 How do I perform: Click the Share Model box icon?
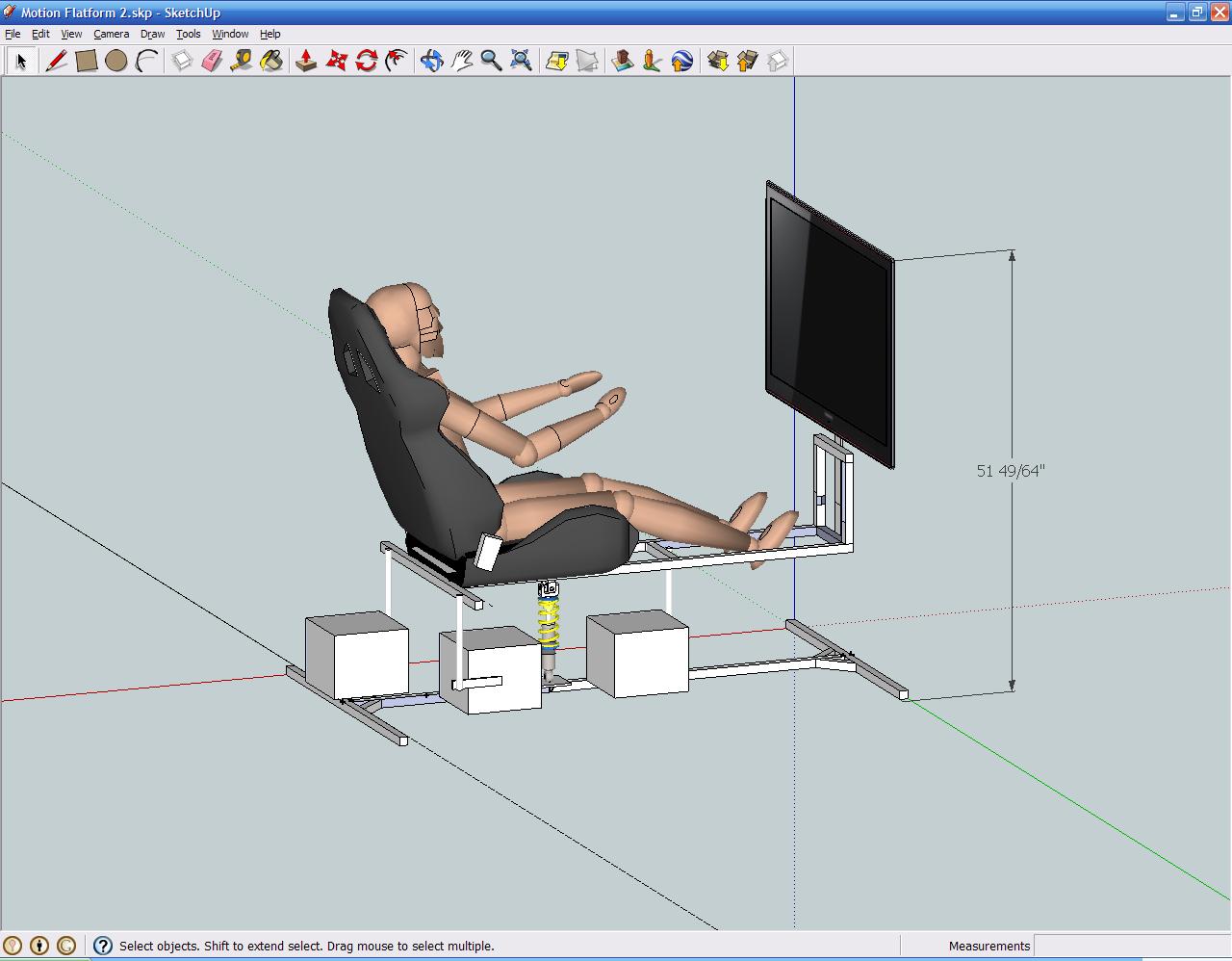pyautogui.click(x=748, y=61)
